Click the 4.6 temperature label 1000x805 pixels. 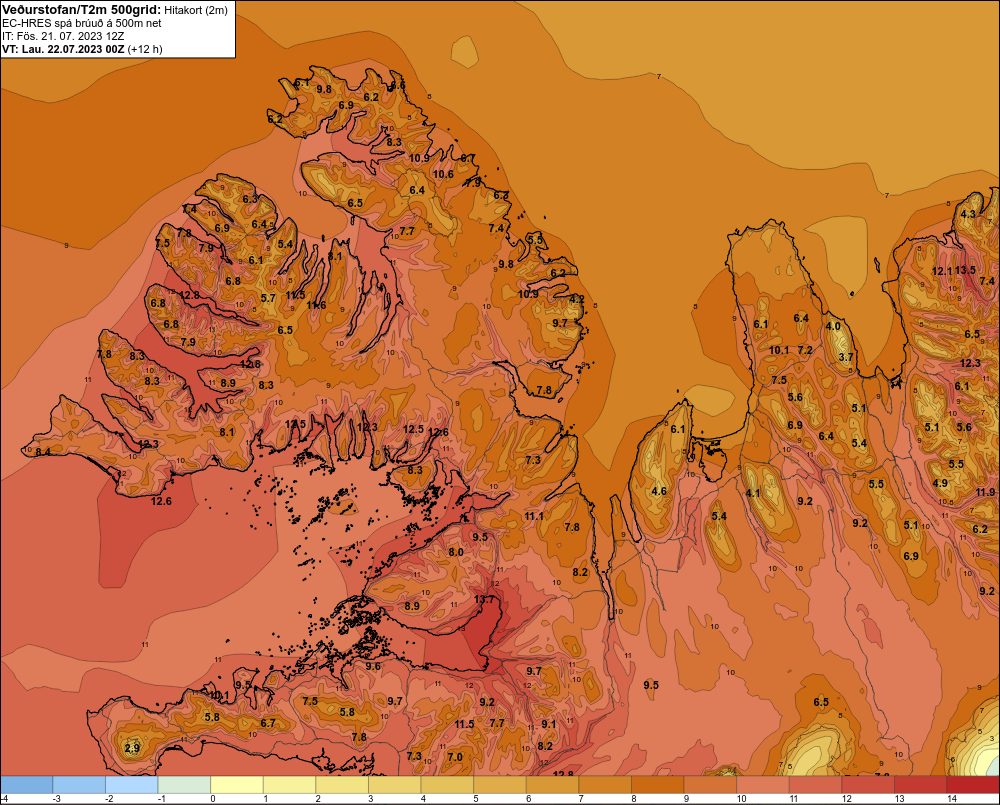tap(659, 491)
